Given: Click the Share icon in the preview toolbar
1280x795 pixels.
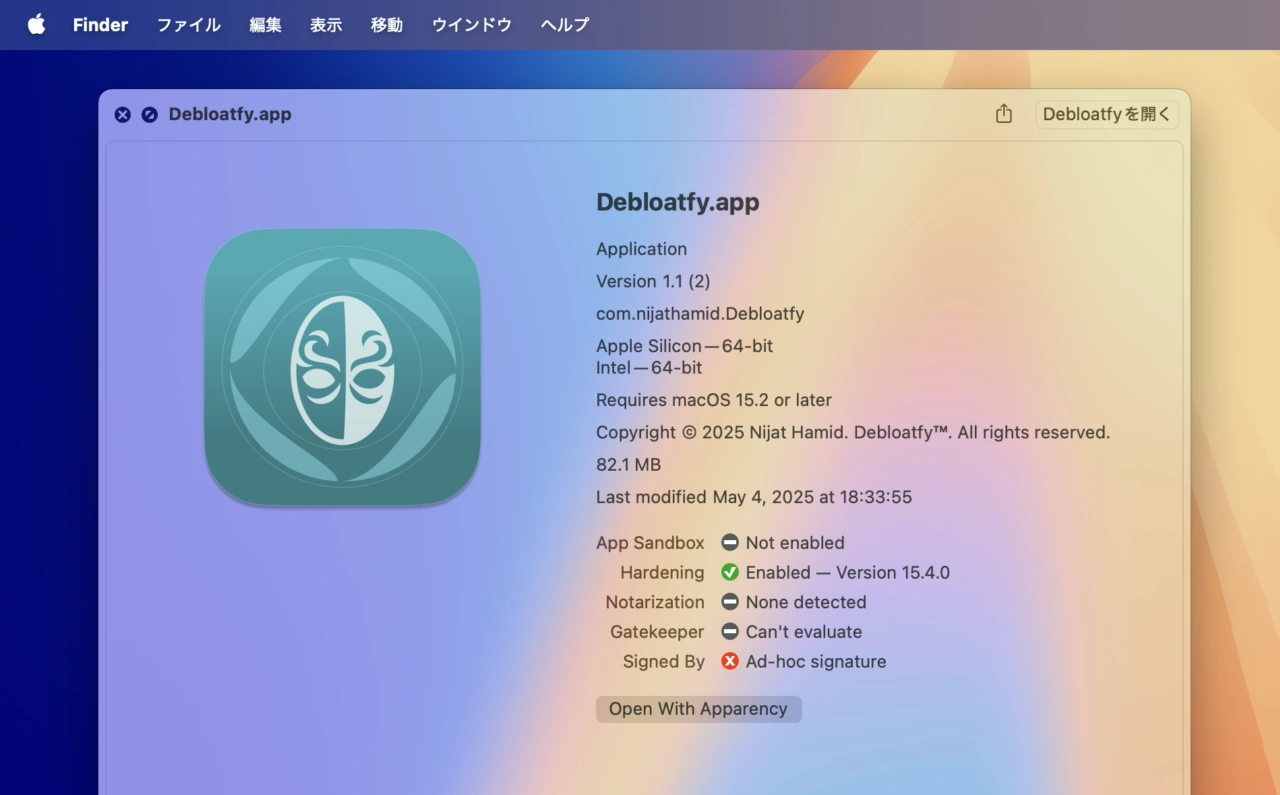Looking at the screenshot, I should [x=1004, y=114].
